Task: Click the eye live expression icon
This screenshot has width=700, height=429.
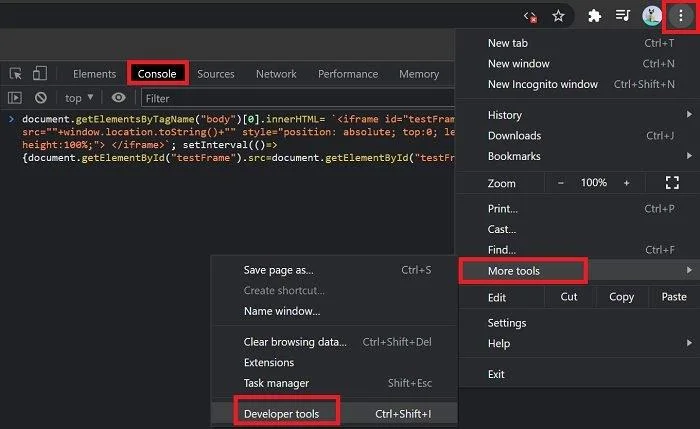Action: click(118, 97)
